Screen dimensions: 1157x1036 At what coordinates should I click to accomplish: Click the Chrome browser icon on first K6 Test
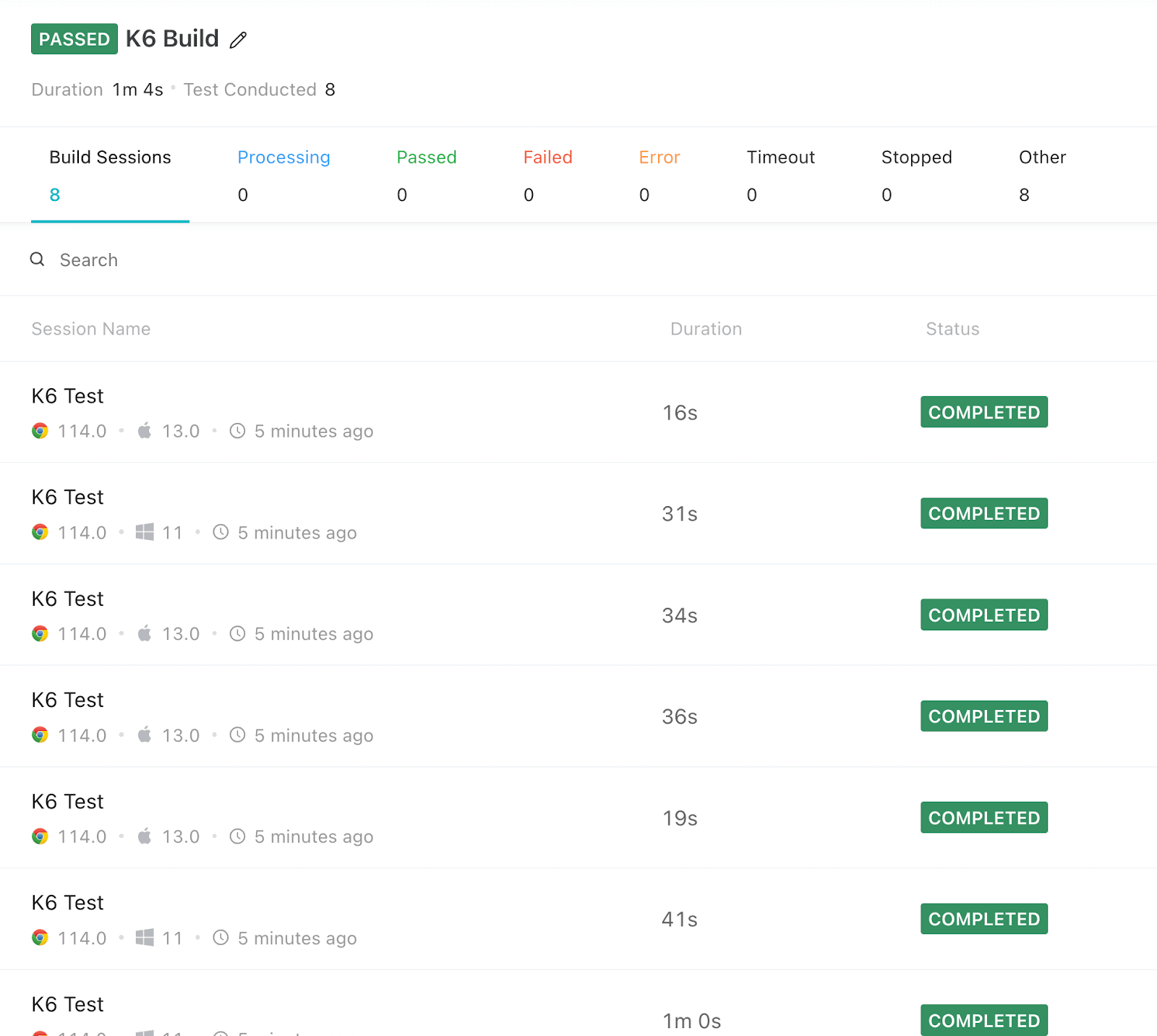(x=40, y=431)
